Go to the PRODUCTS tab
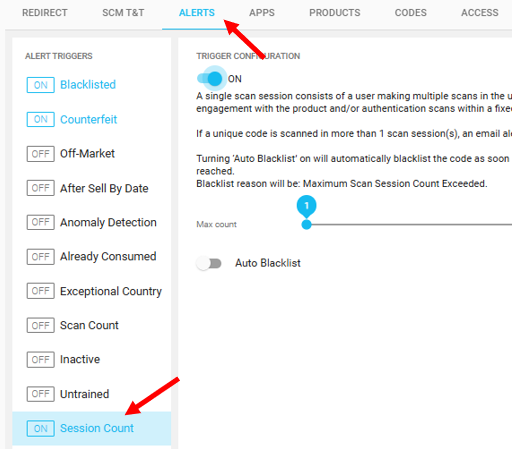Viewport: 517px width, 449px height. click(335, 13)
